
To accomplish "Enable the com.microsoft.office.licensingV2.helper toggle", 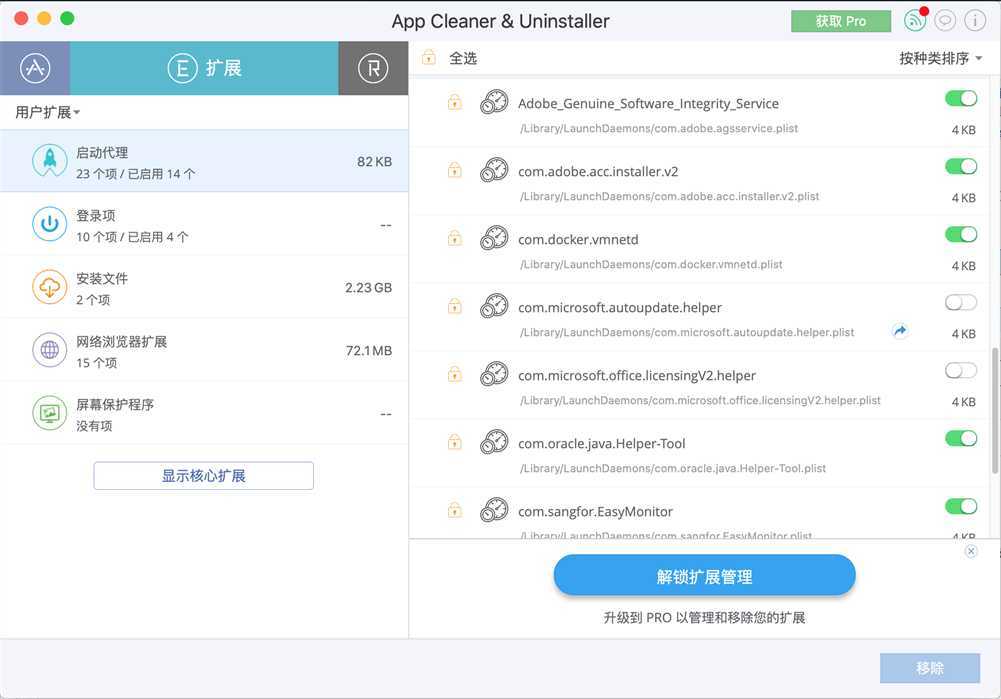I will pos(961,370).
